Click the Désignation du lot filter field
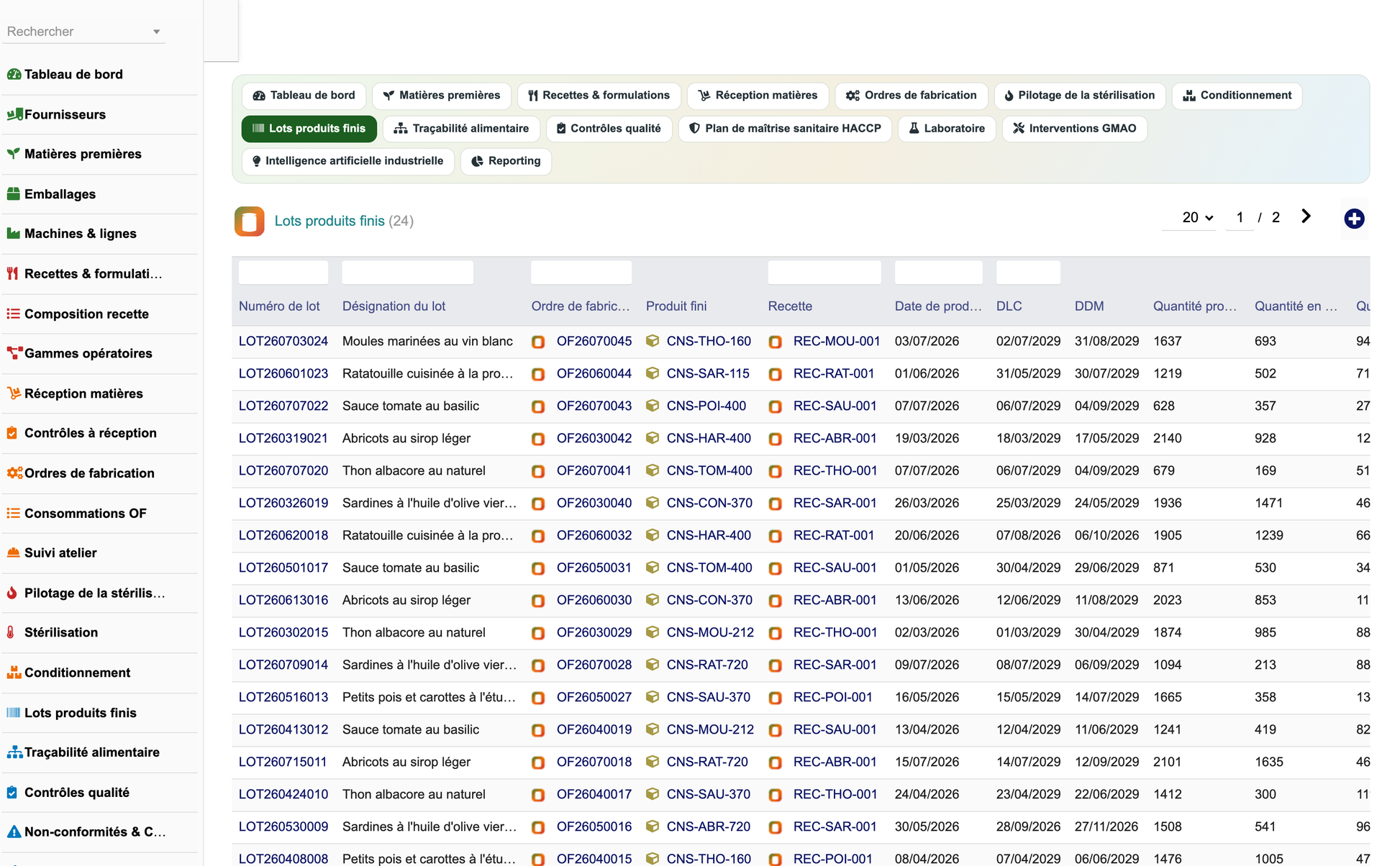Screen dimensions: 1400x866 click(x=408, y=273)
